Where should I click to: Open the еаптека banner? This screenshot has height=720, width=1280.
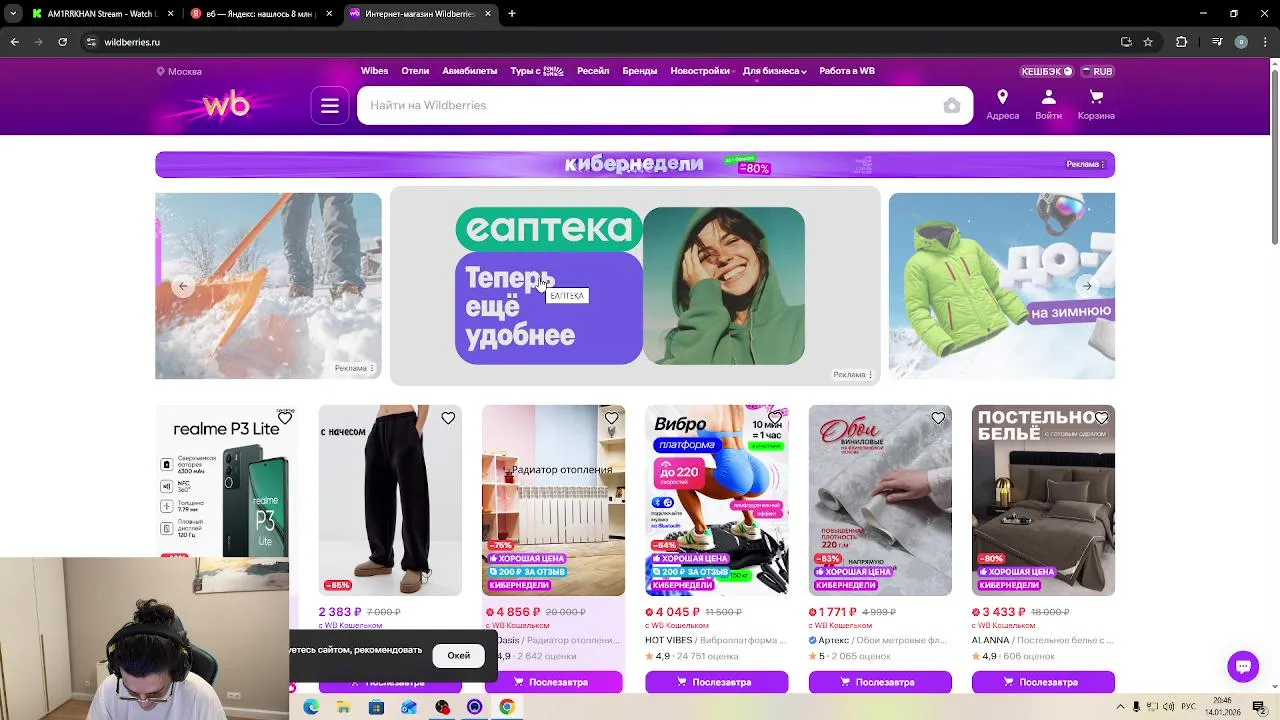click(635, 286)
